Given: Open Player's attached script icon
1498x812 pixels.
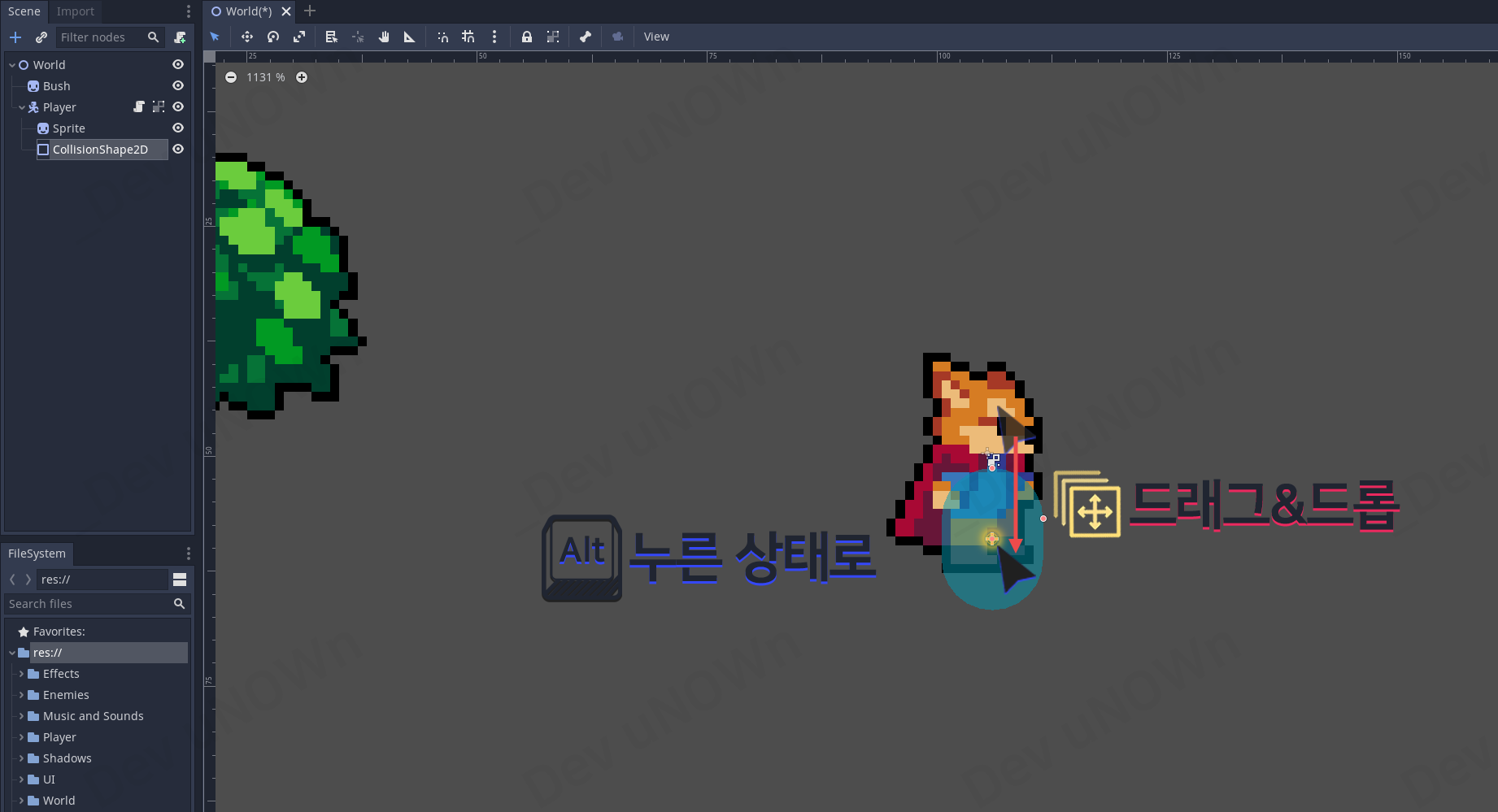Looking at the screenshot, I should 139,107.
